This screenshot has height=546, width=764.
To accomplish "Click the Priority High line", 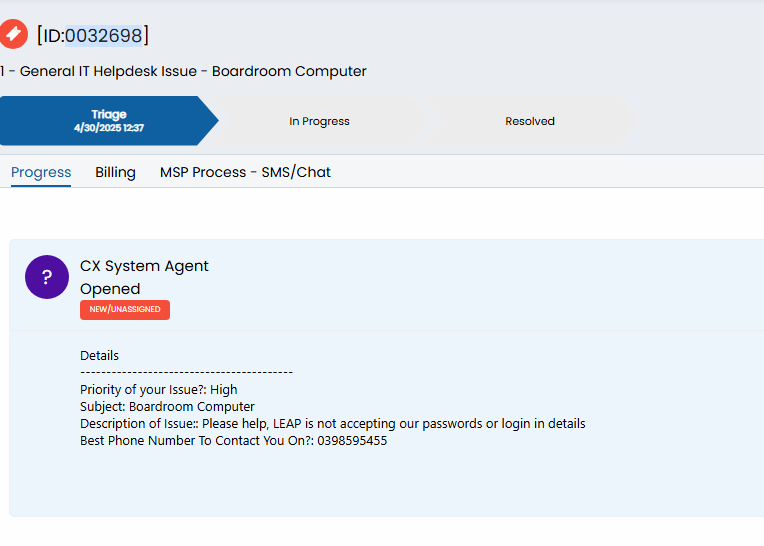I will coord(159,390).
